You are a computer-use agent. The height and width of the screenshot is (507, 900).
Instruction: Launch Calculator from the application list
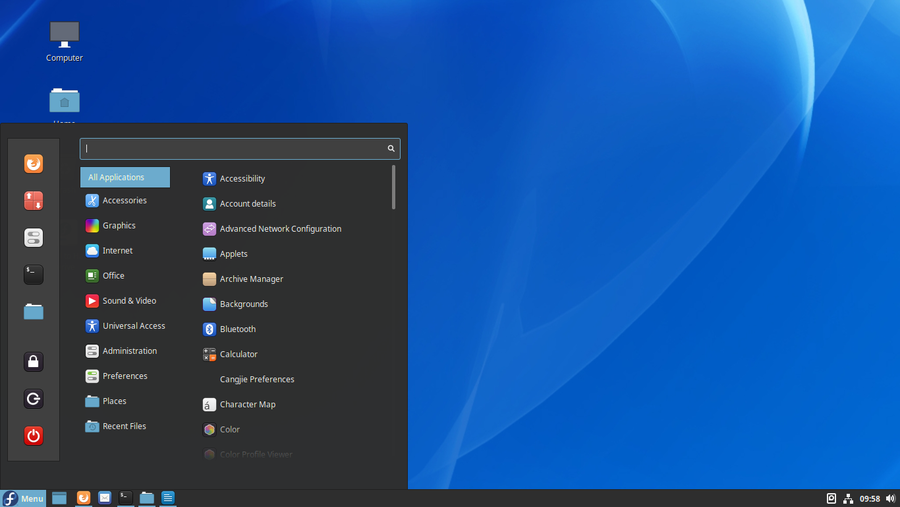[238, 354]
